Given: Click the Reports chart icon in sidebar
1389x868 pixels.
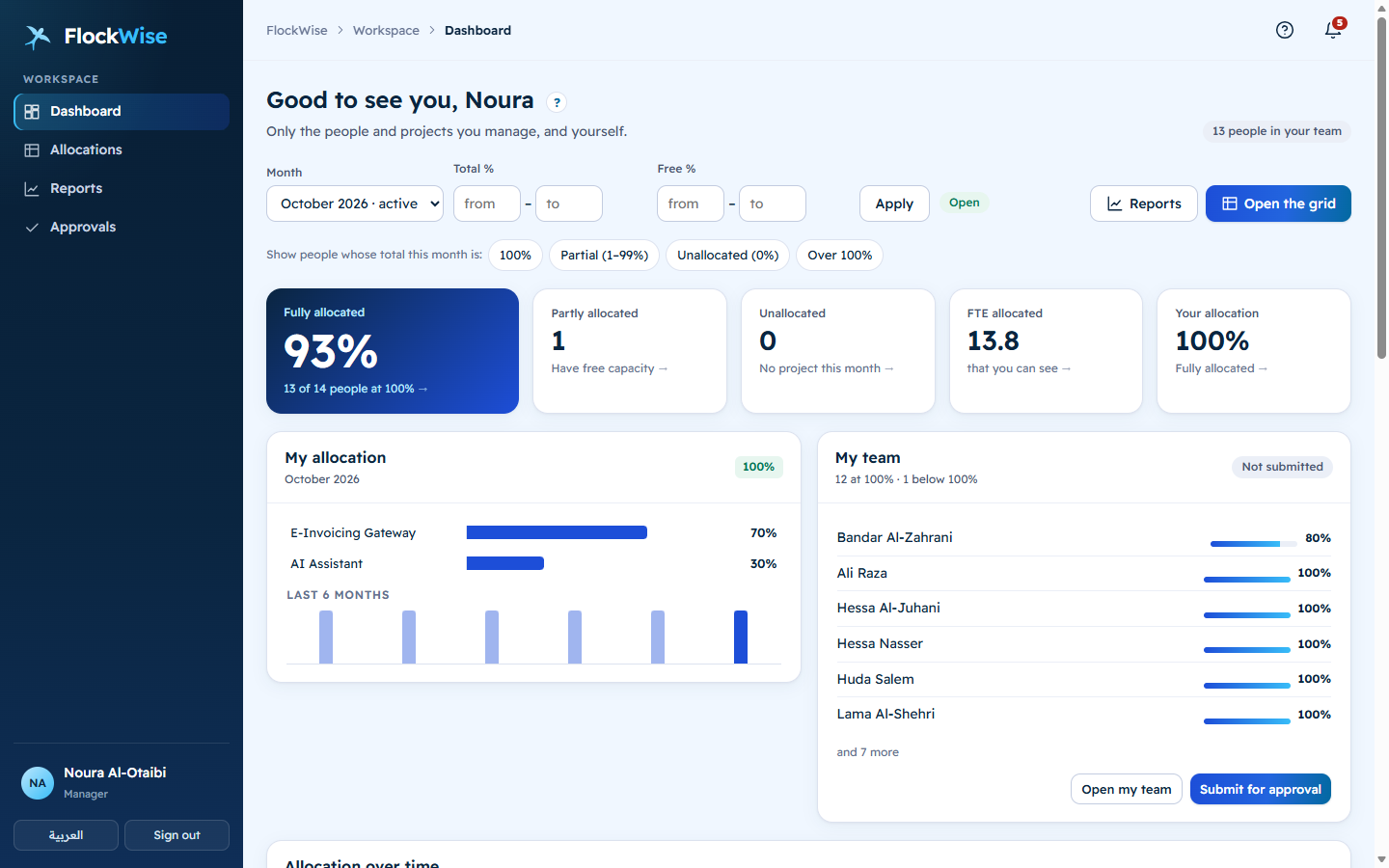Looking at the screenshot, I should click(32, 189).
